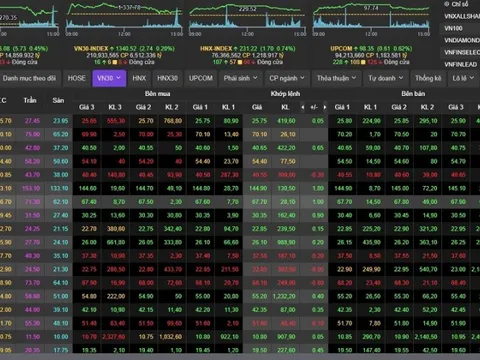The image size is (480, 360).
Task: Open the Thỏa thuận dropdown
Action: click(x=336, y=78)
